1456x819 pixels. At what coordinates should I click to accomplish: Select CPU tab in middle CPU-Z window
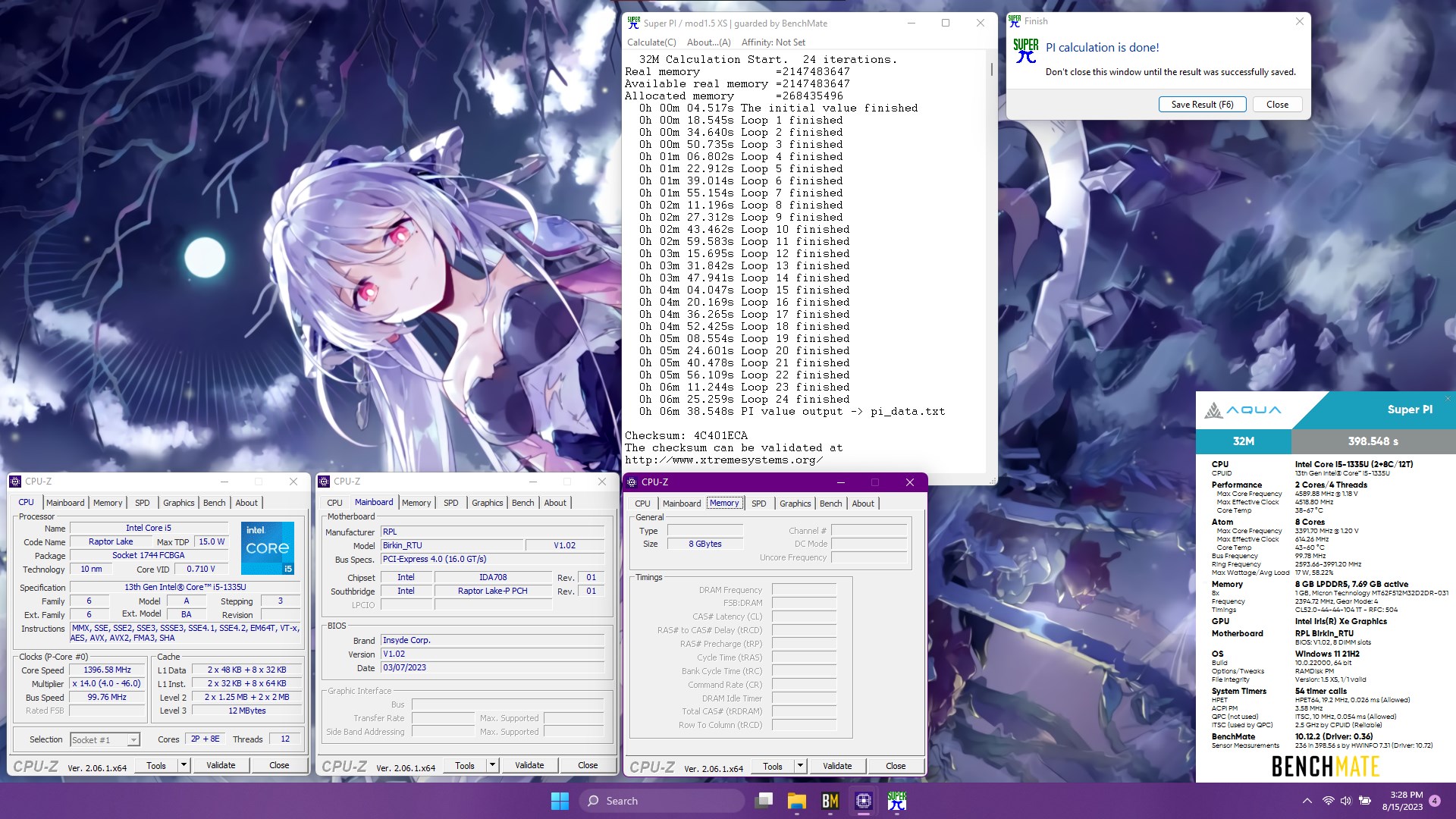pos(334,503)
